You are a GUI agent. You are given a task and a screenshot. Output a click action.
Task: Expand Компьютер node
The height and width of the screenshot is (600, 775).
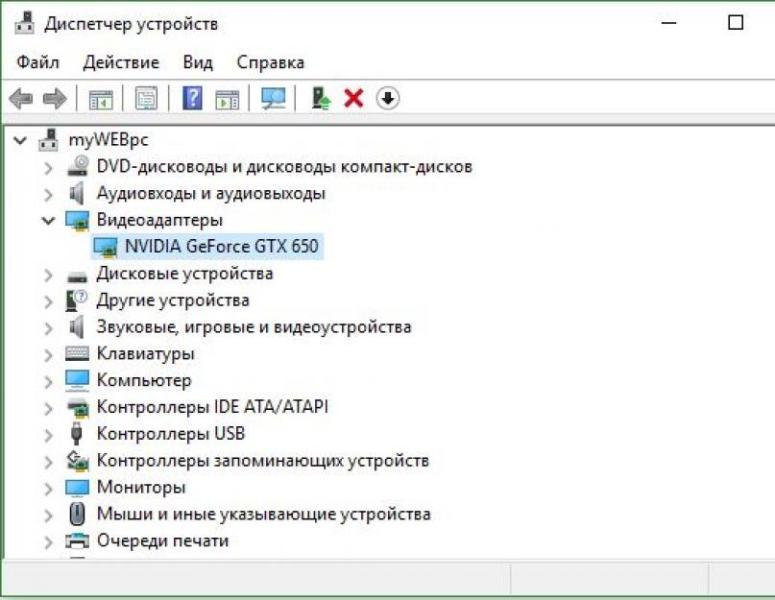[x=48, y=382]
